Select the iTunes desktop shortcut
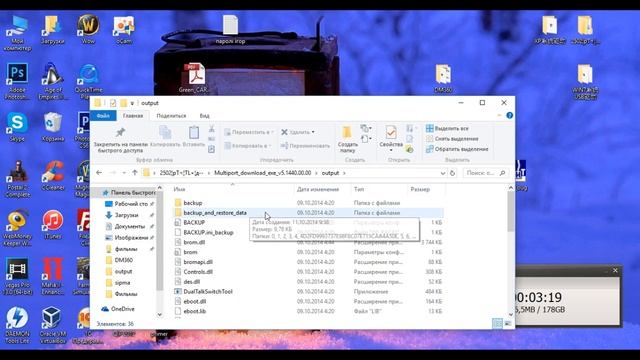Image resolution: width=640 pixels, height=360 pixels. click(52, 224)
